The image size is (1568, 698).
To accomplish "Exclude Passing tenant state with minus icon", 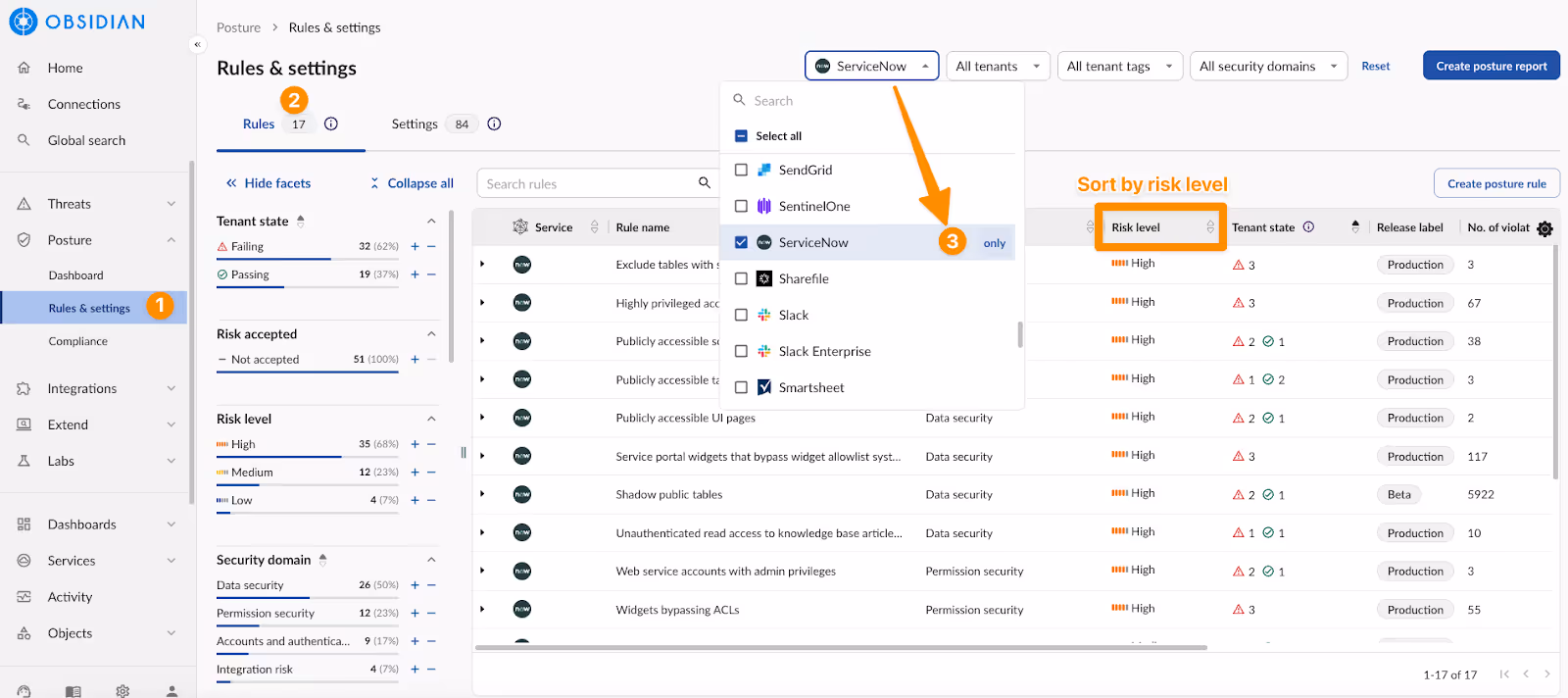I will (431, 274).
